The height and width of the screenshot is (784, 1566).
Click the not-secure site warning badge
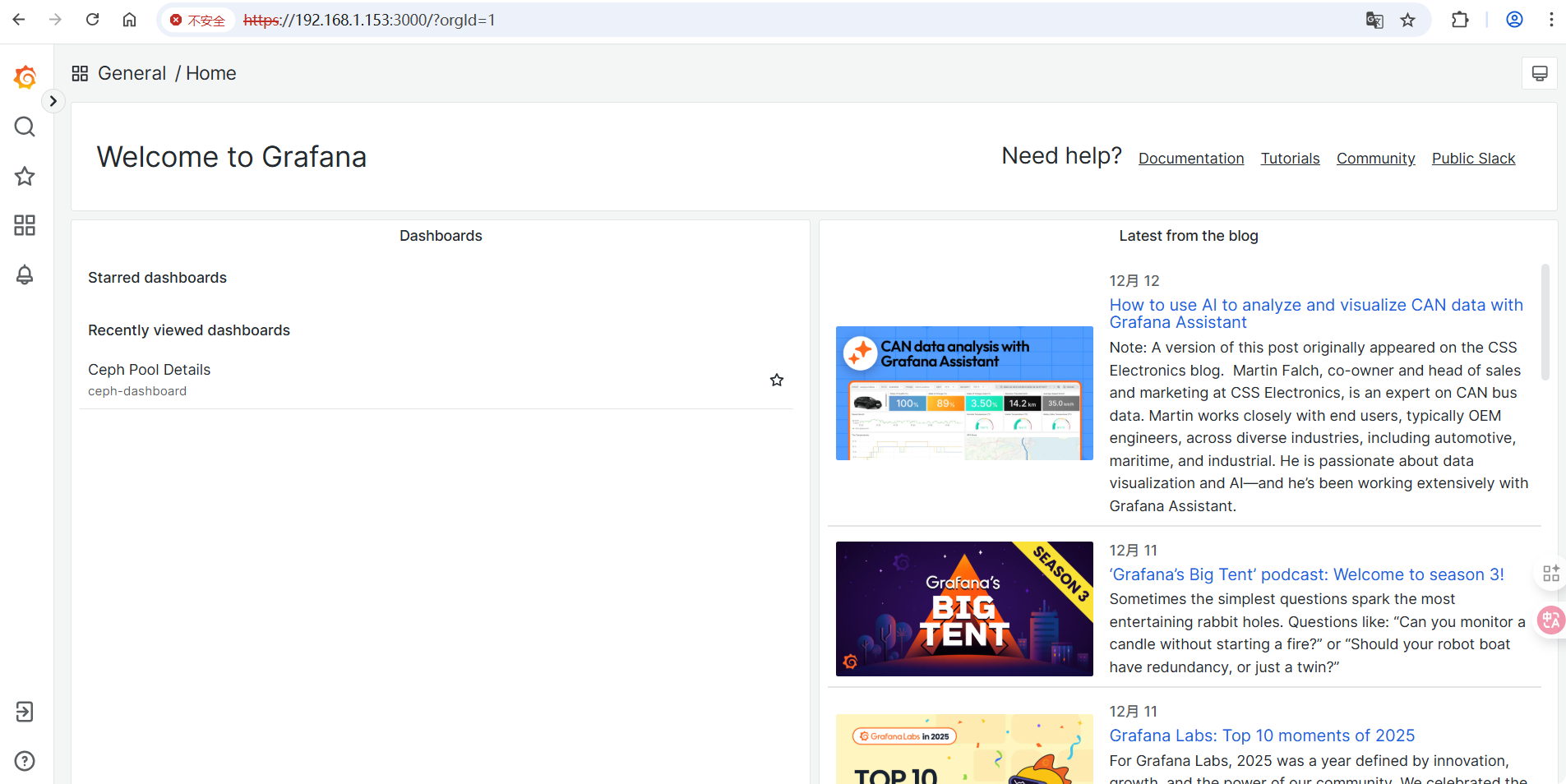[x=197, y=20]
